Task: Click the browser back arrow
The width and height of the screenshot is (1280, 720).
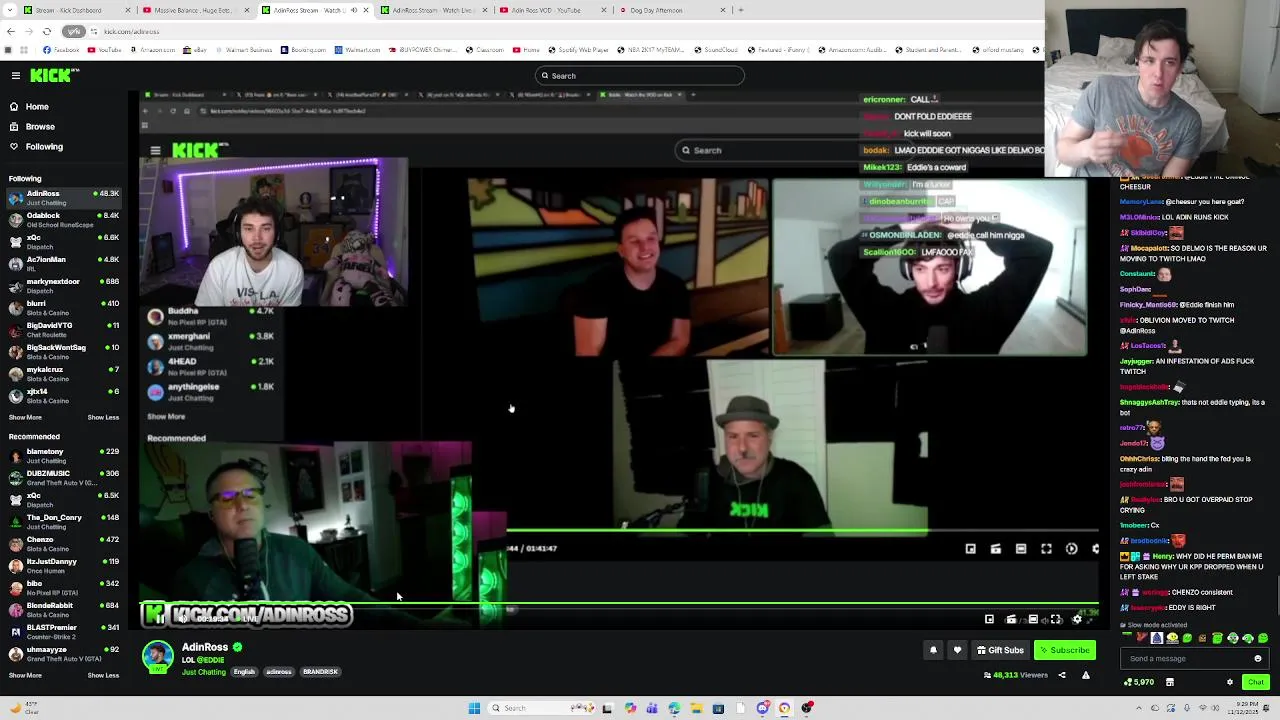Action: tap(10, 31)
